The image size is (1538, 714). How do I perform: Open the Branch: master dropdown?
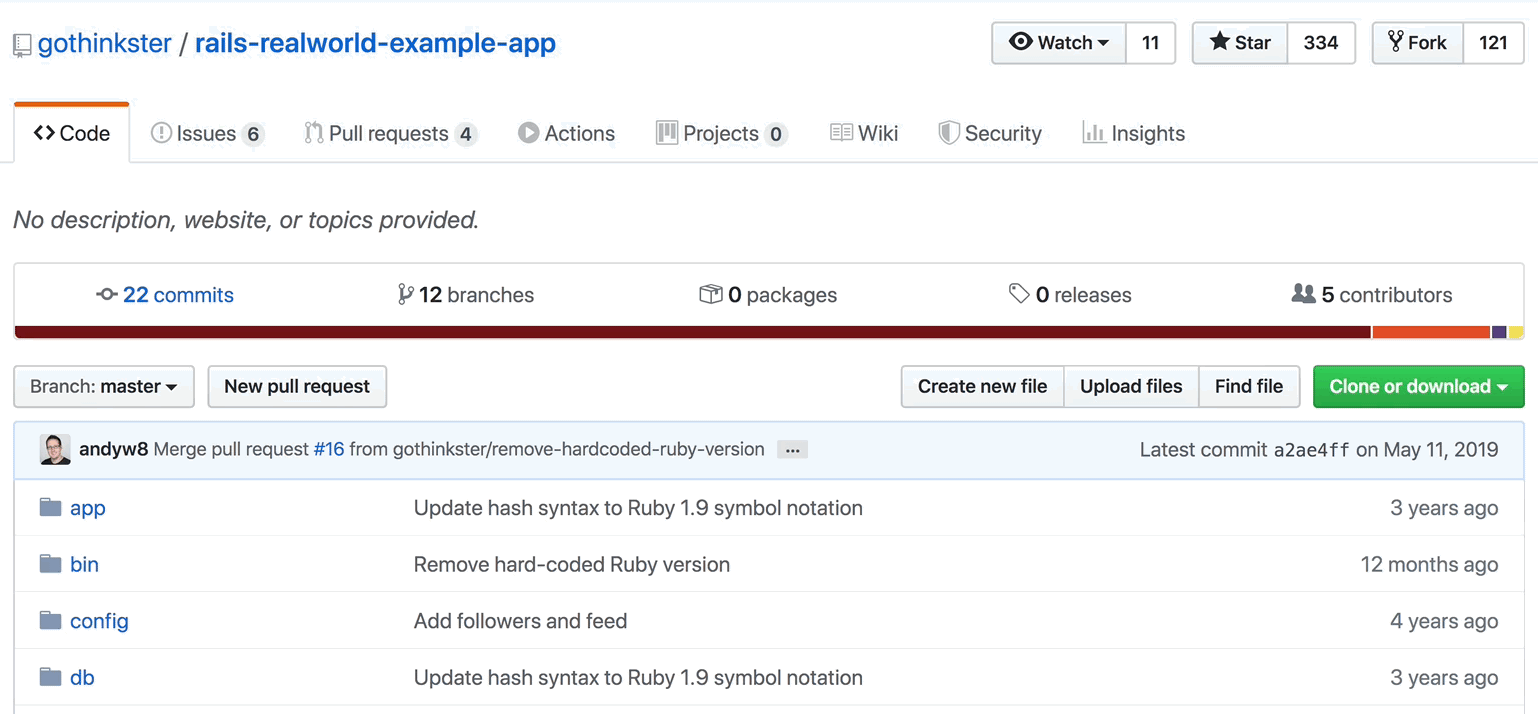(104, 386)
